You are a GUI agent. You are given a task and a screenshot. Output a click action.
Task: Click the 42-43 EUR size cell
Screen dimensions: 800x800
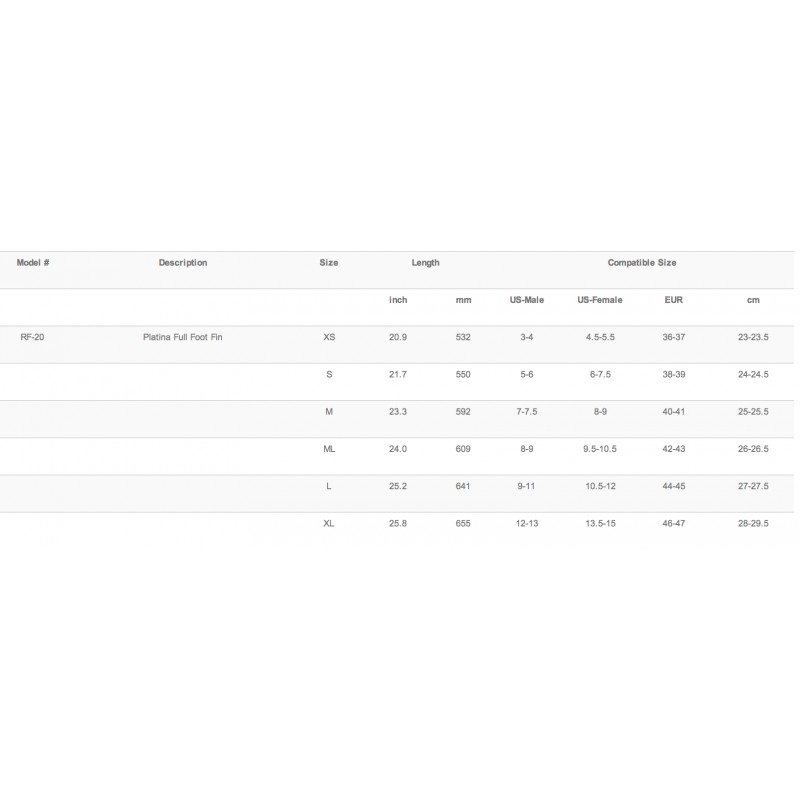coord(673,449)
